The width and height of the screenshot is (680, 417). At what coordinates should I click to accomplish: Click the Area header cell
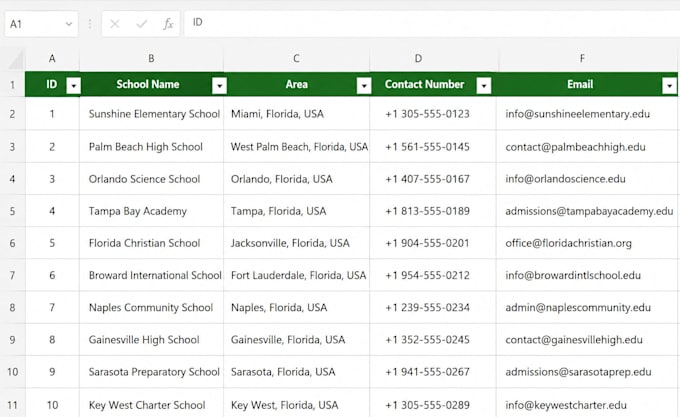(297, 85)
